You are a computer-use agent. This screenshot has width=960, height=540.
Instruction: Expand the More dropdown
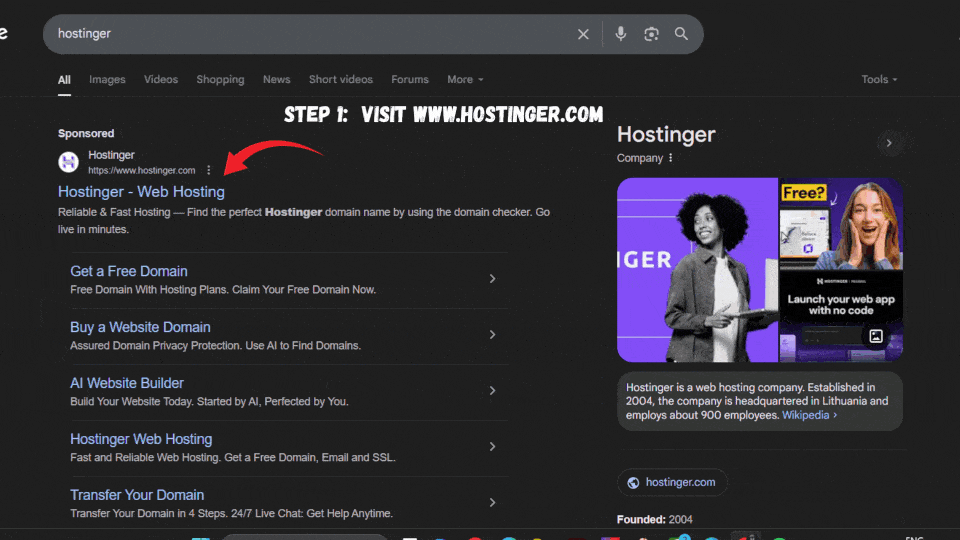tap(465, 80)
